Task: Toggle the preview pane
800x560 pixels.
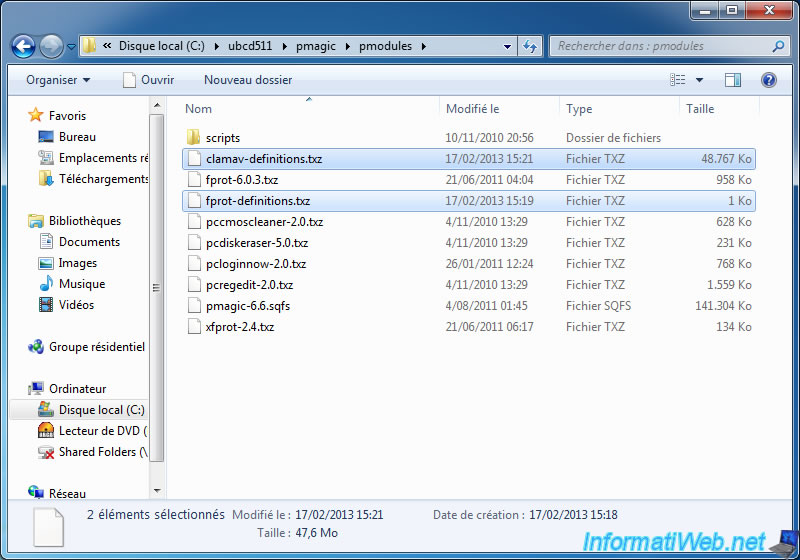Action: click(x=733, y=80)
